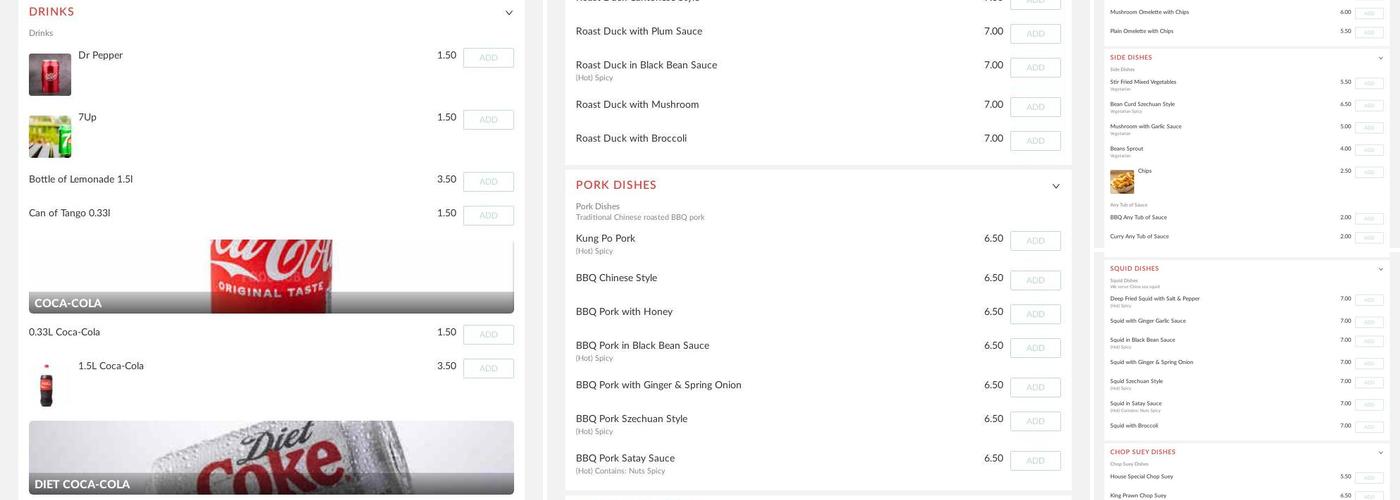Collapse the Drinks section chevron
Image resolution: width=1400 pixels, height=500 pixels.
[509, 13]
